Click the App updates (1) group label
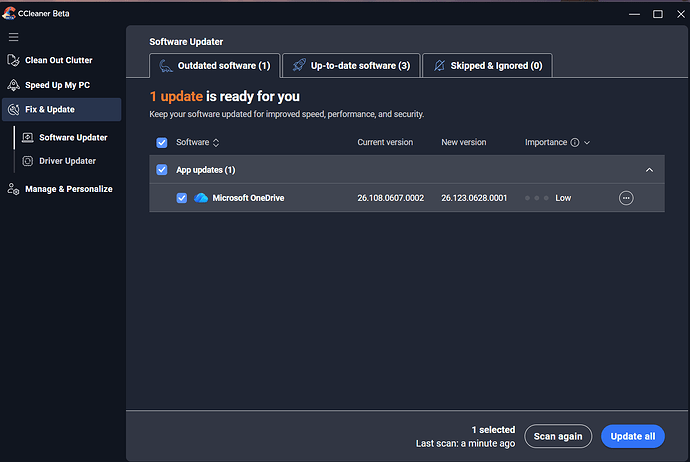The height and width of the screenshot is (462, 690). [206, 170]
